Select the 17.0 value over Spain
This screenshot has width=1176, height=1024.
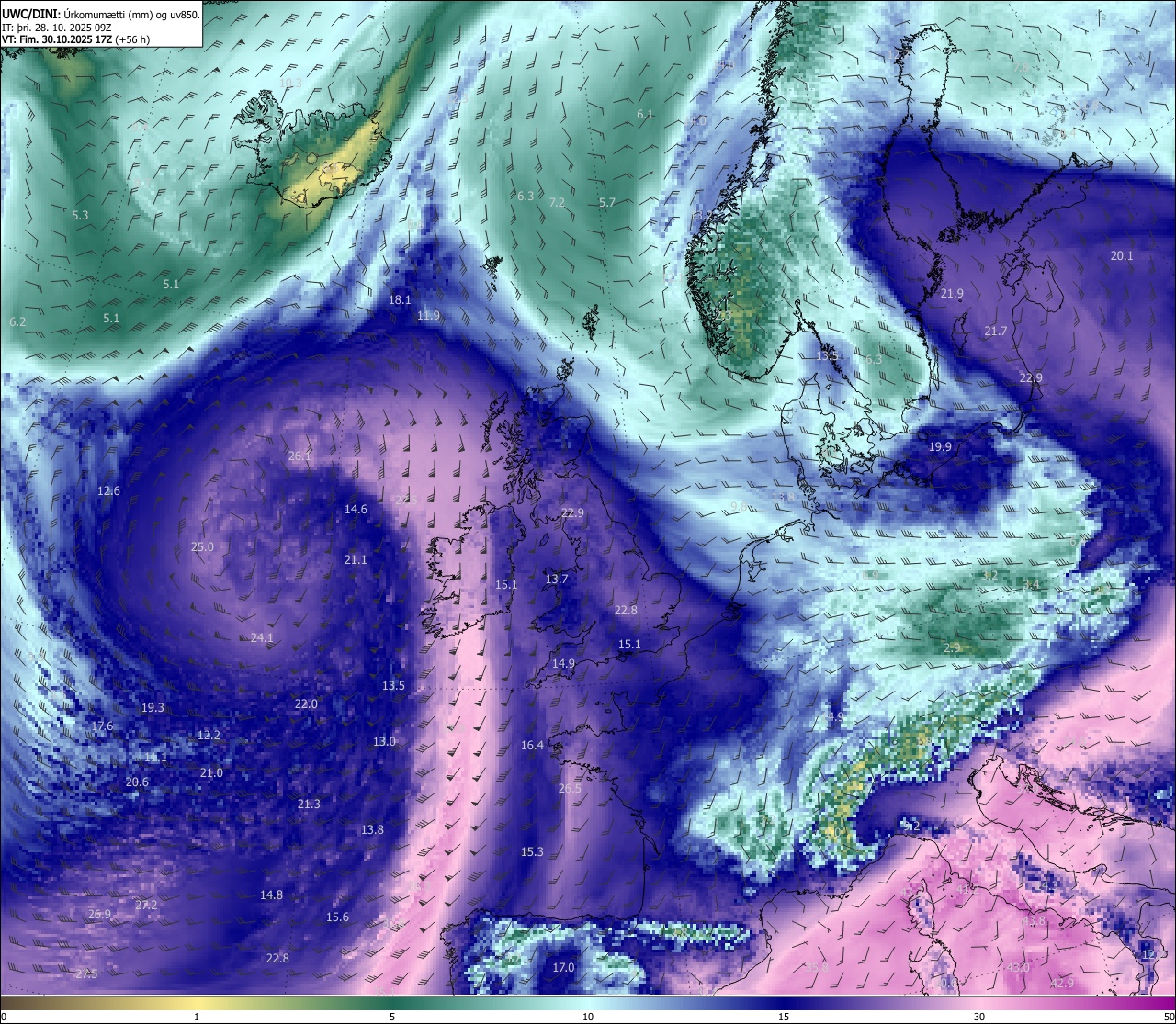click(563, 967)
